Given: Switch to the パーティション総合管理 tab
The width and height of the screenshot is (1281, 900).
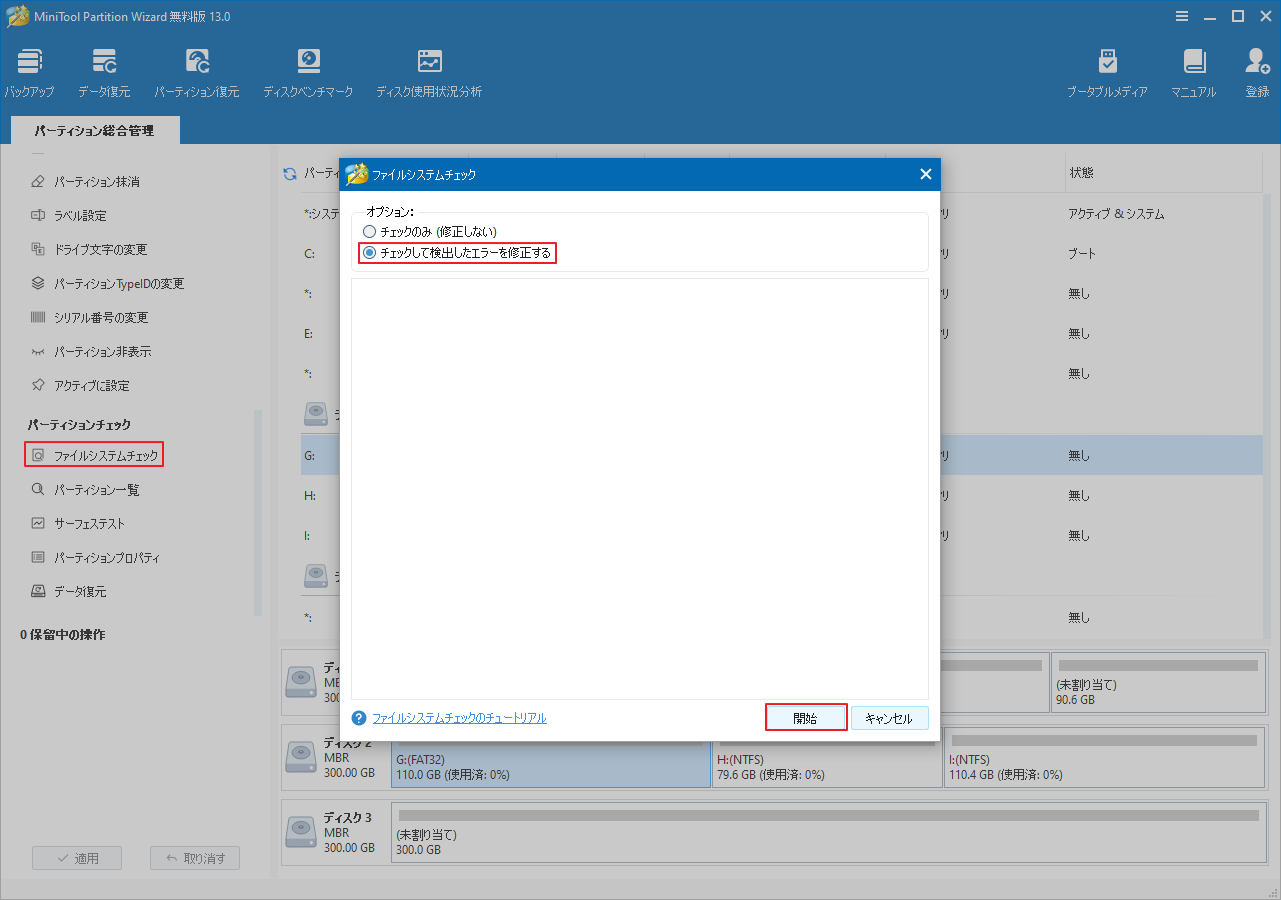Looking at the screenshot, I should 94,129.
